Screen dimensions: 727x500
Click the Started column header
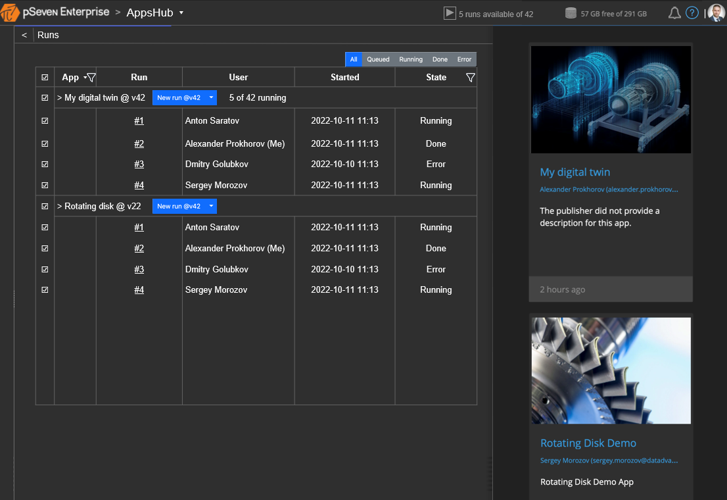345,77
